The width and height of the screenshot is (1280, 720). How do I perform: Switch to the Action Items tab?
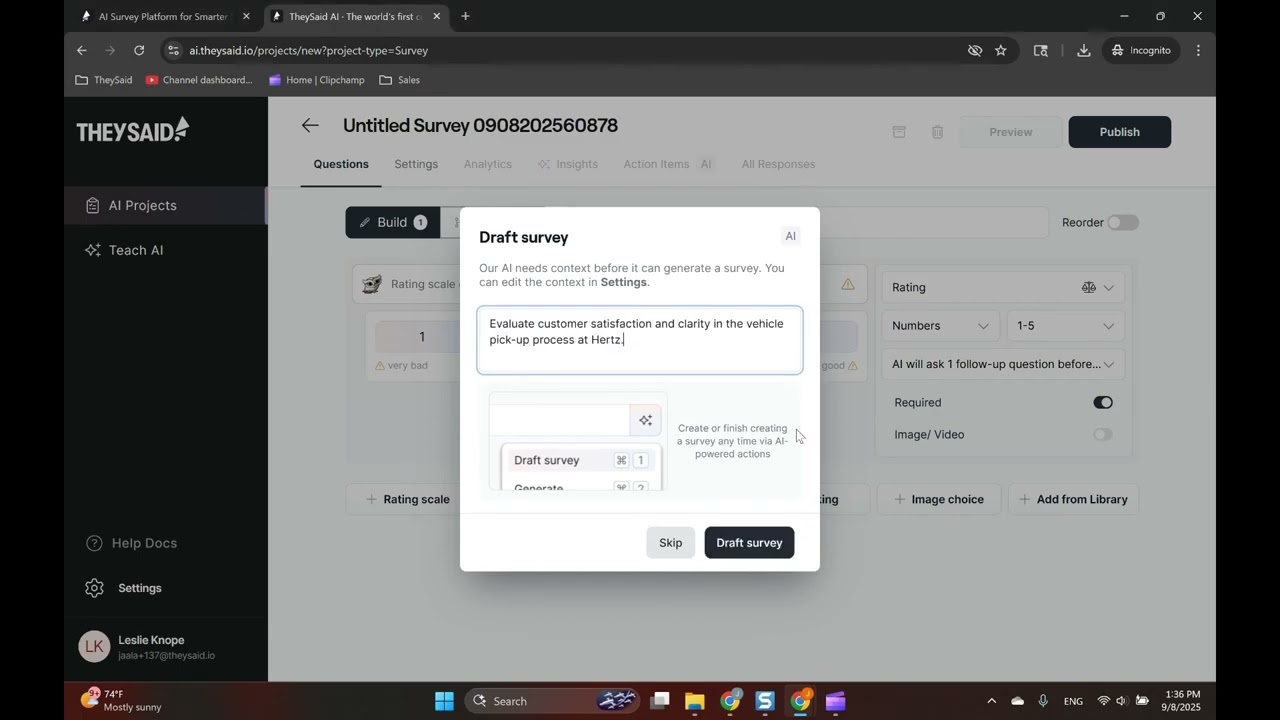click(668, 164)
